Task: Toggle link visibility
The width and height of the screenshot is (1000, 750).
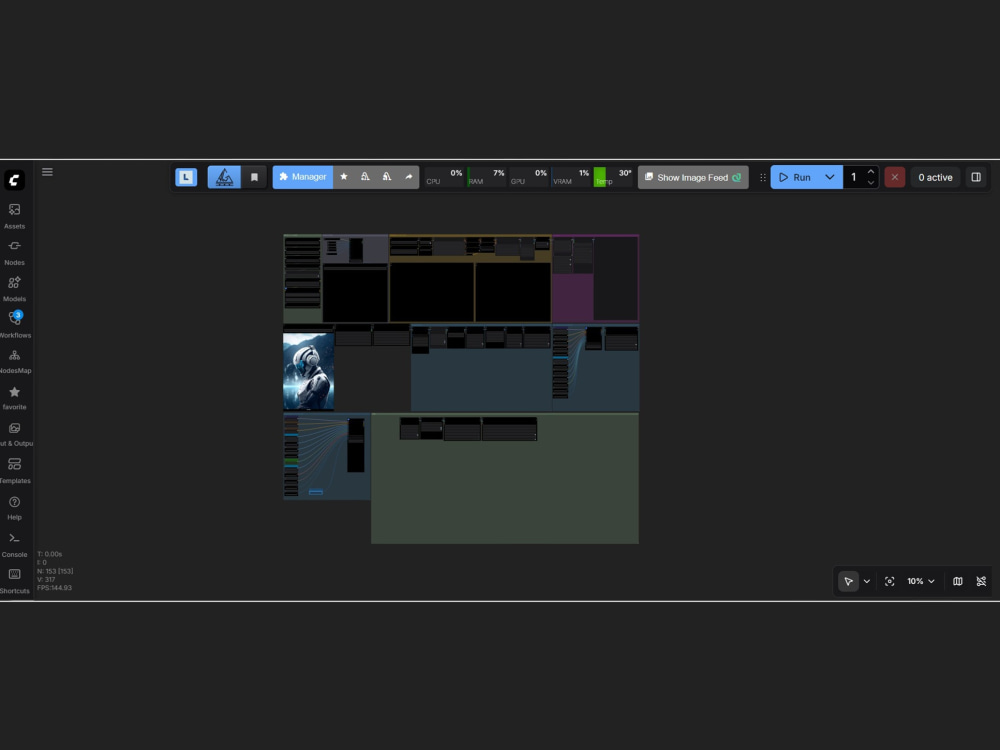Action: [981, 581]
